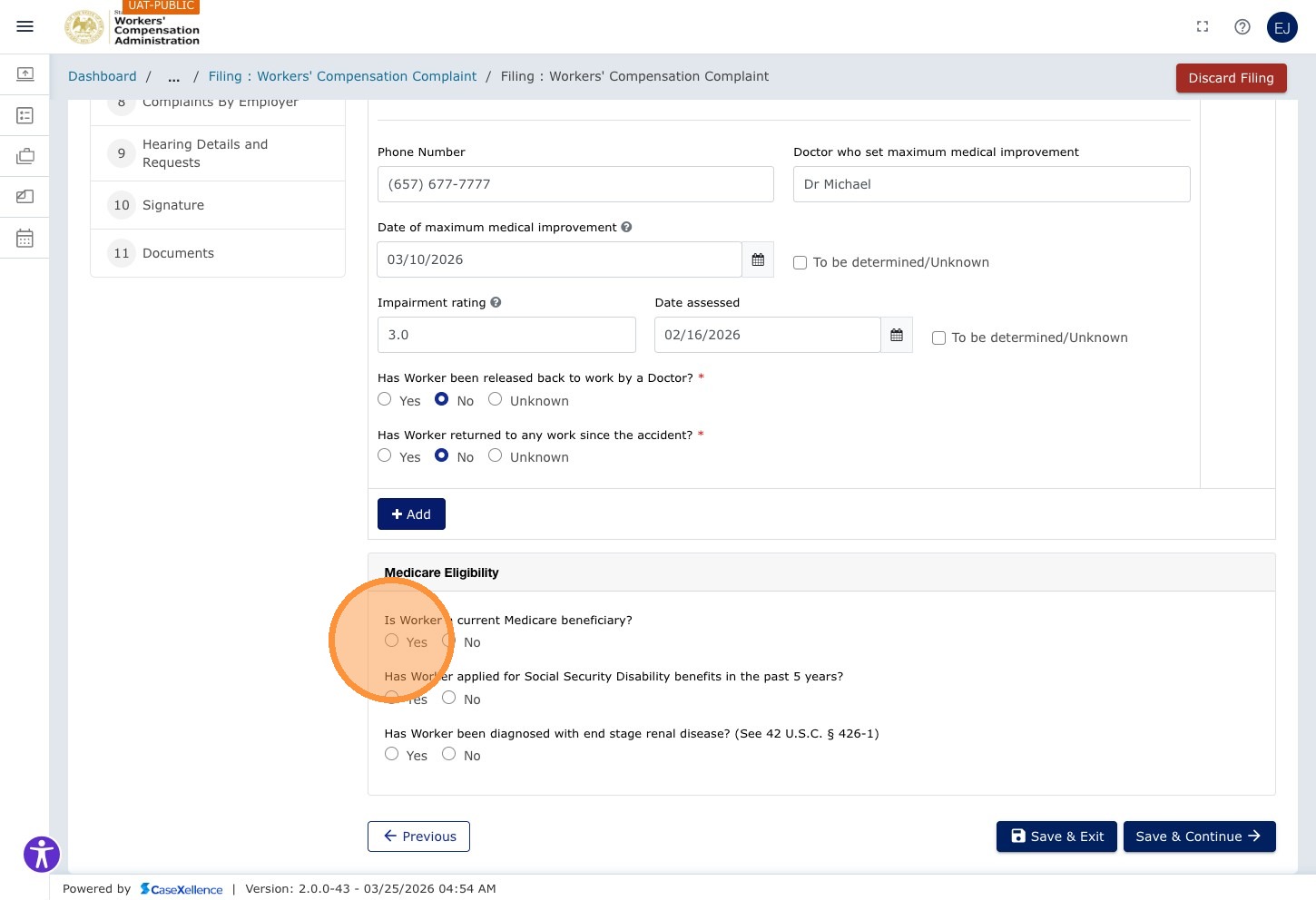Select No for released back to work
Image resolution: width=1316 pixels, height=900 pixels.
click(441, 399)
